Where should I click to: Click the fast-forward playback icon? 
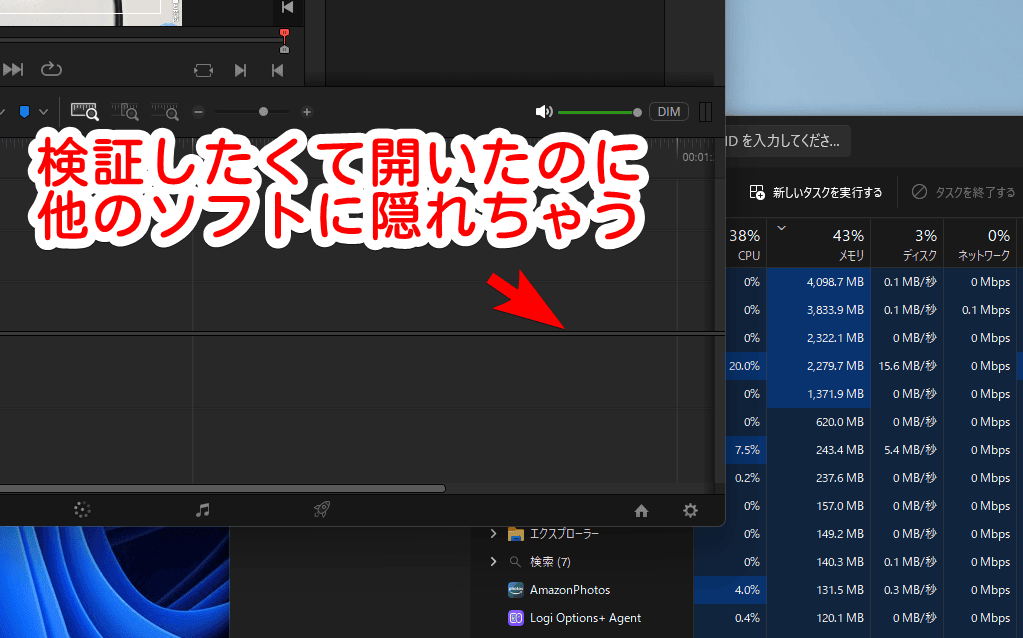13,70
